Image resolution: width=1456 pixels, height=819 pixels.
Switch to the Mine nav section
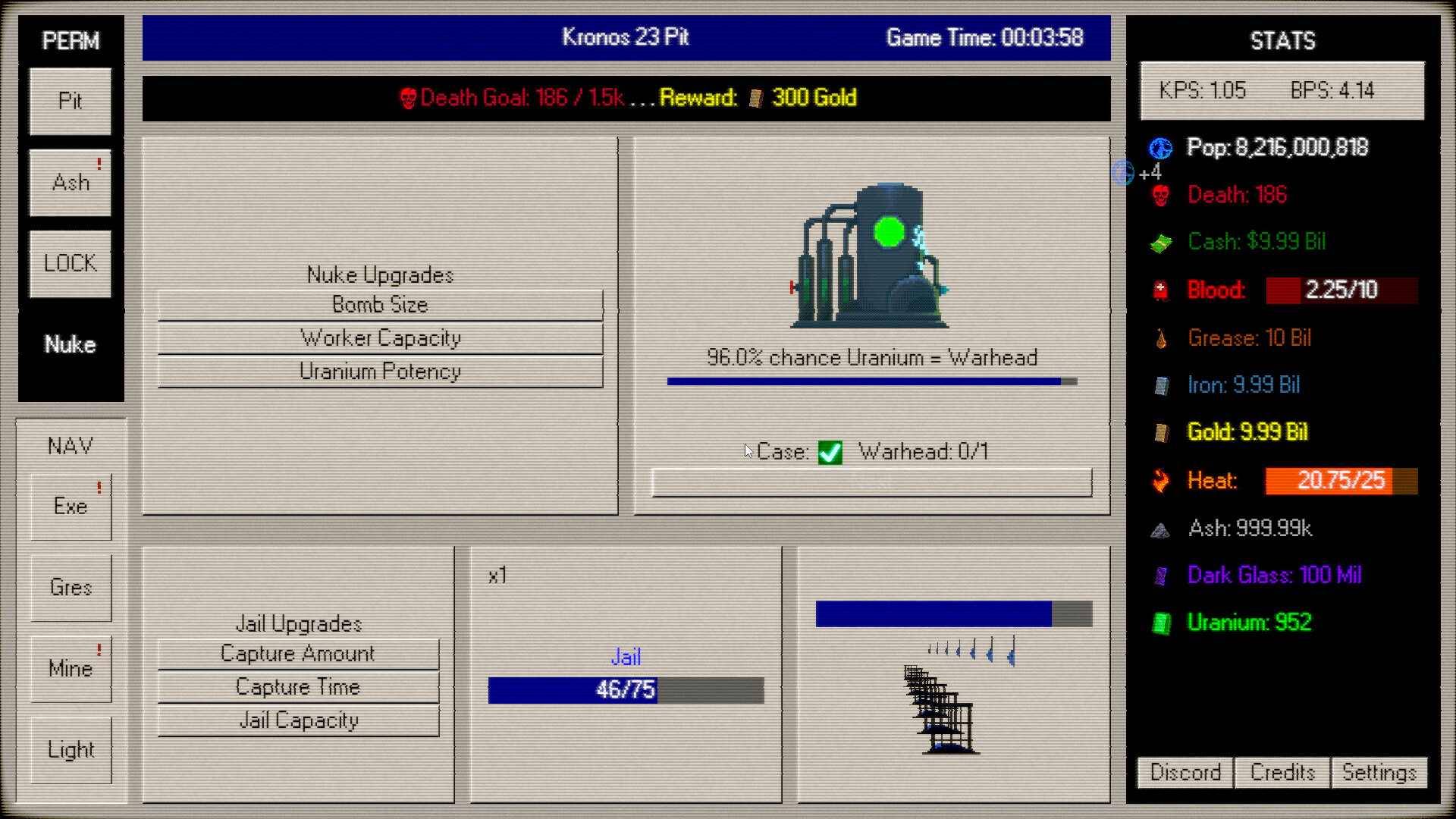tap(71, 668)
